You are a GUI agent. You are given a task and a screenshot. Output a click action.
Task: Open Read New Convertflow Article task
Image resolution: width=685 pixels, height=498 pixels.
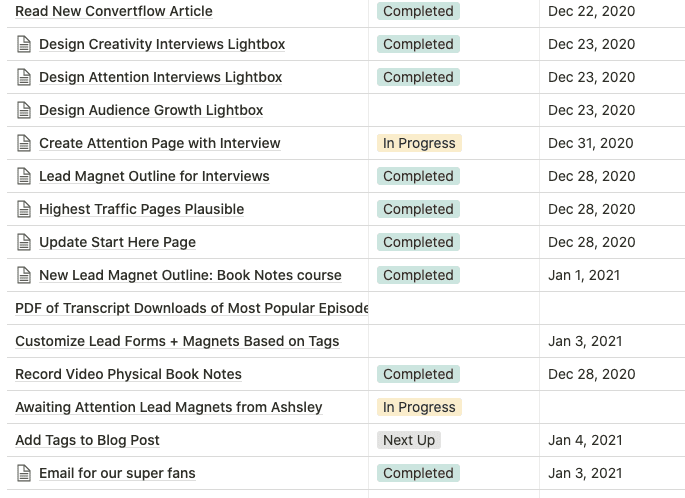pos(114,11)
